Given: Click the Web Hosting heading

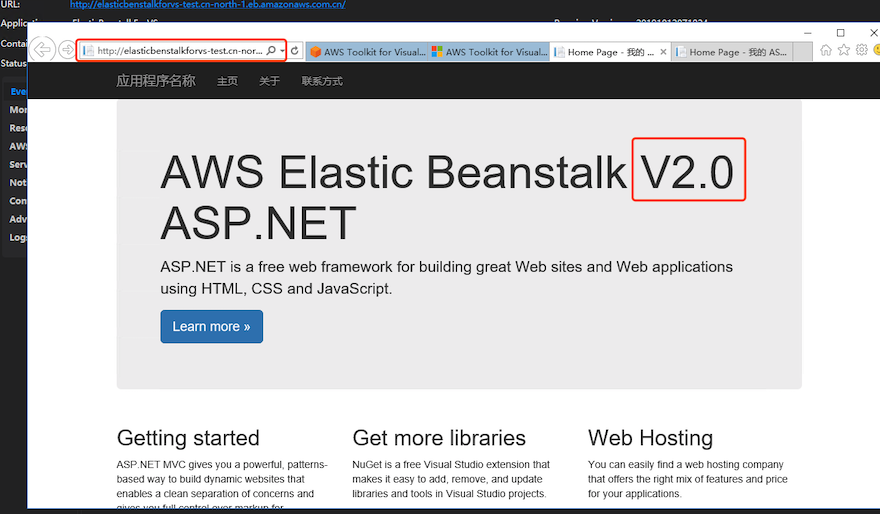Looking at the screenshot, I should (650, 438).
